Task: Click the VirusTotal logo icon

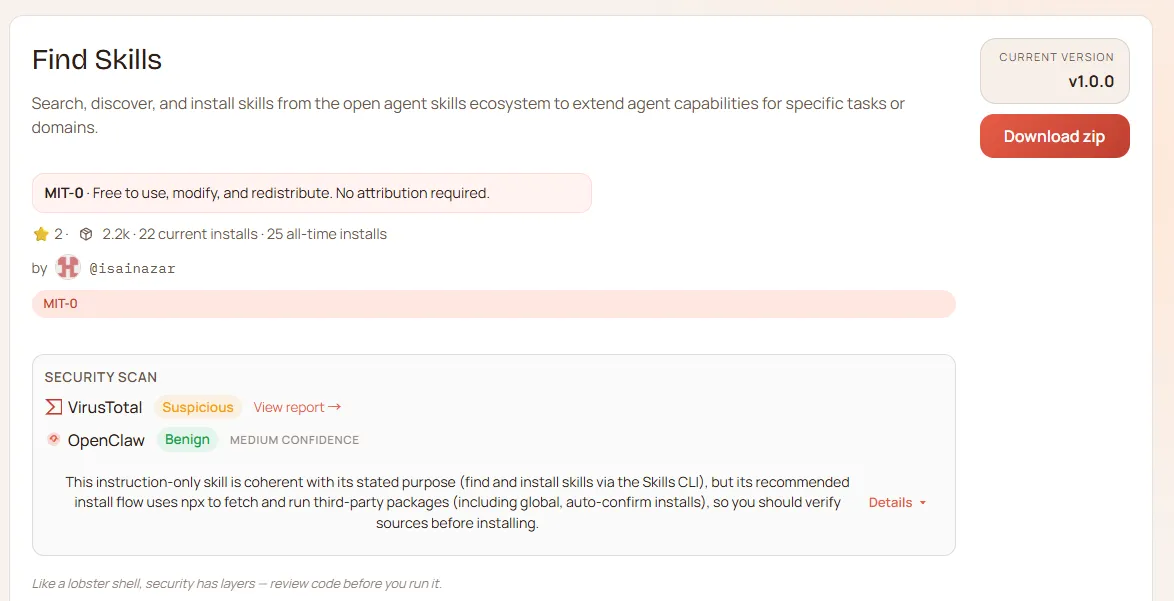Action: (x=54, y=407)
